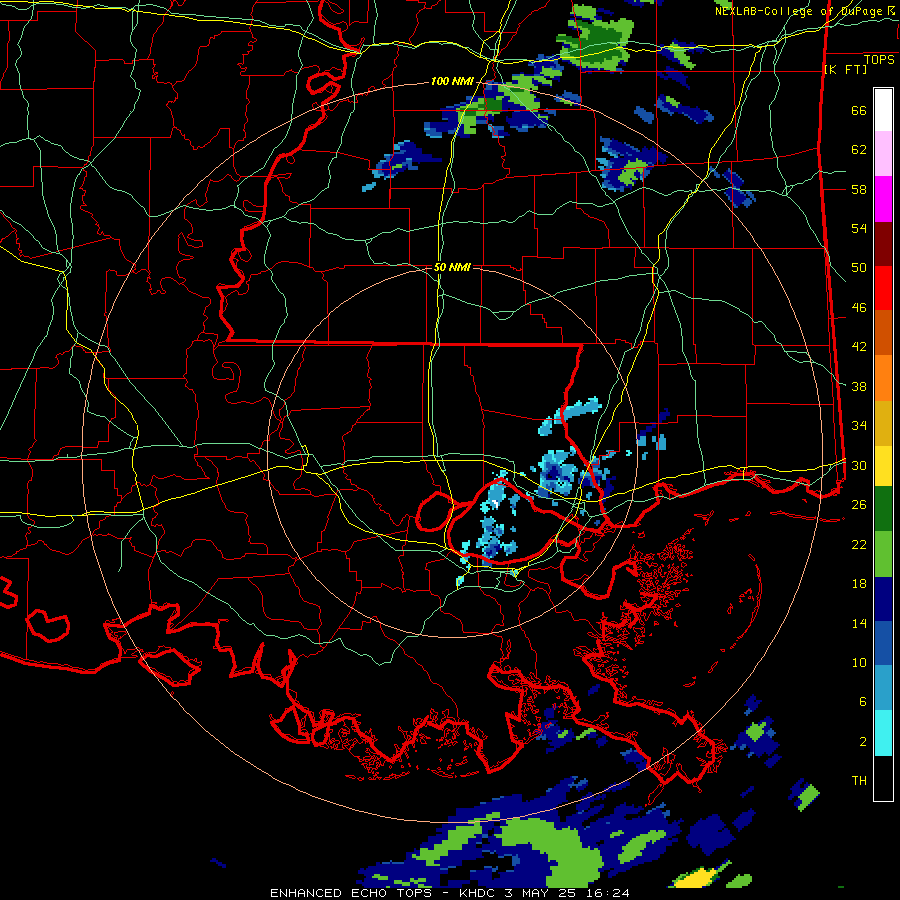The image size is (900, 900).
Task: Select the sky blue legend color band
Action: pos(883,688)
